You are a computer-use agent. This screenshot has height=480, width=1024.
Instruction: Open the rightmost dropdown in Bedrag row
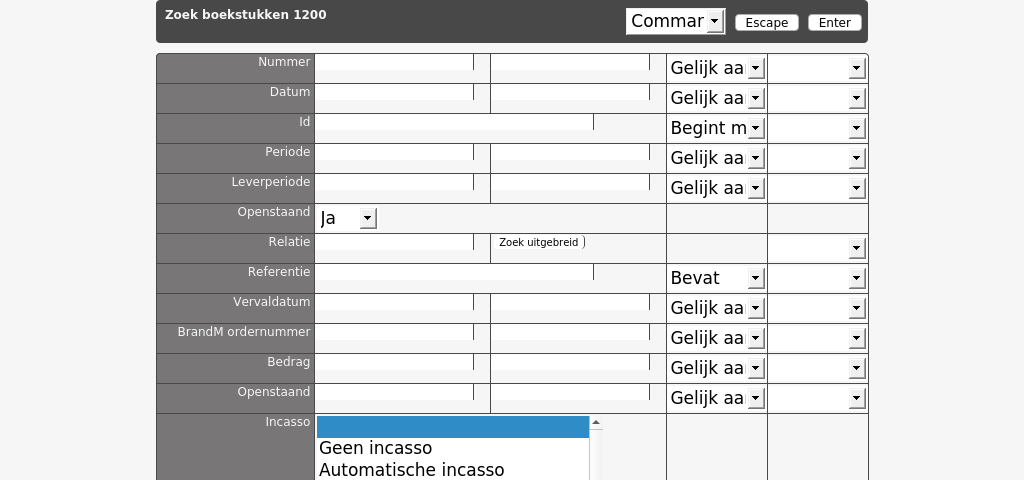click(818, 368)
